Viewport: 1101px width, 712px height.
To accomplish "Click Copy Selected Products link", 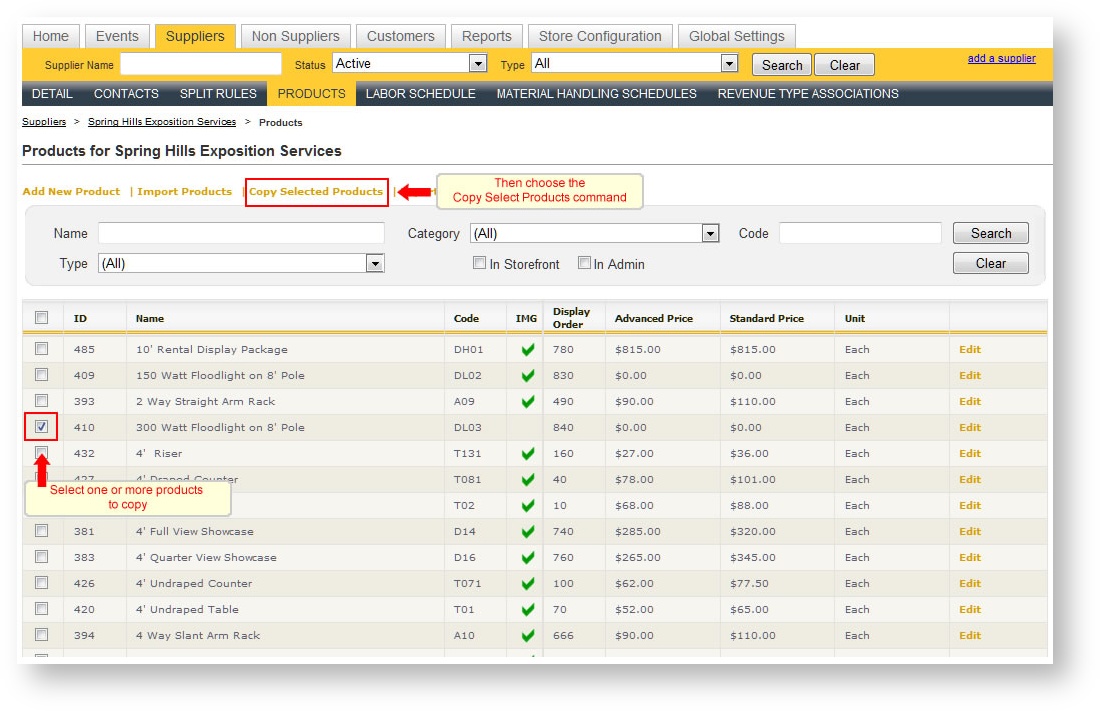I will click(316, 192).
